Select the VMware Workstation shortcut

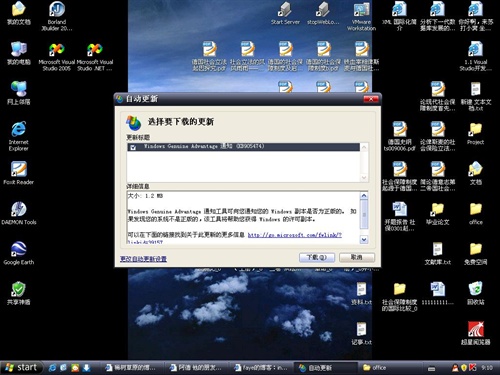pyautogui.click(x=361, y=16)
